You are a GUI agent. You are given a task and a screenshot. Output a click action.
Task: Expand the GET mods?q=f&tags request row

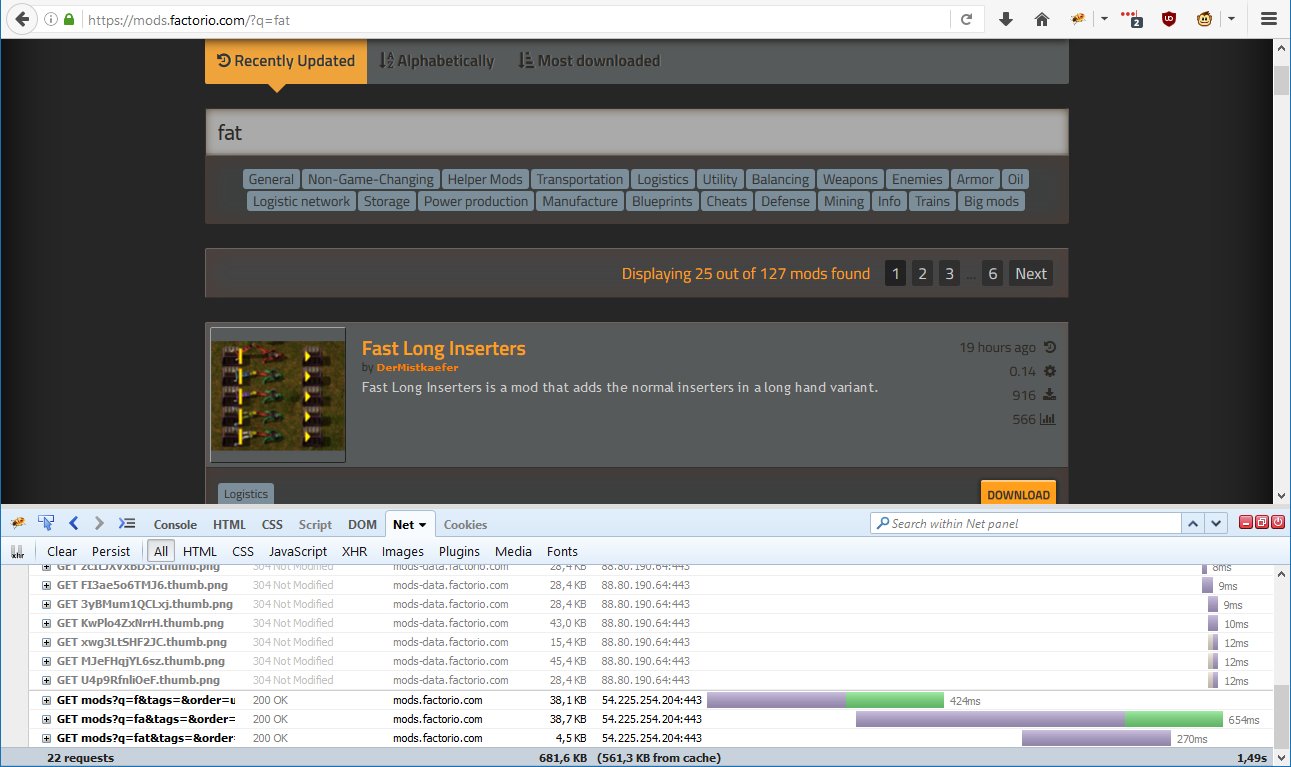(x=46, y=700)
